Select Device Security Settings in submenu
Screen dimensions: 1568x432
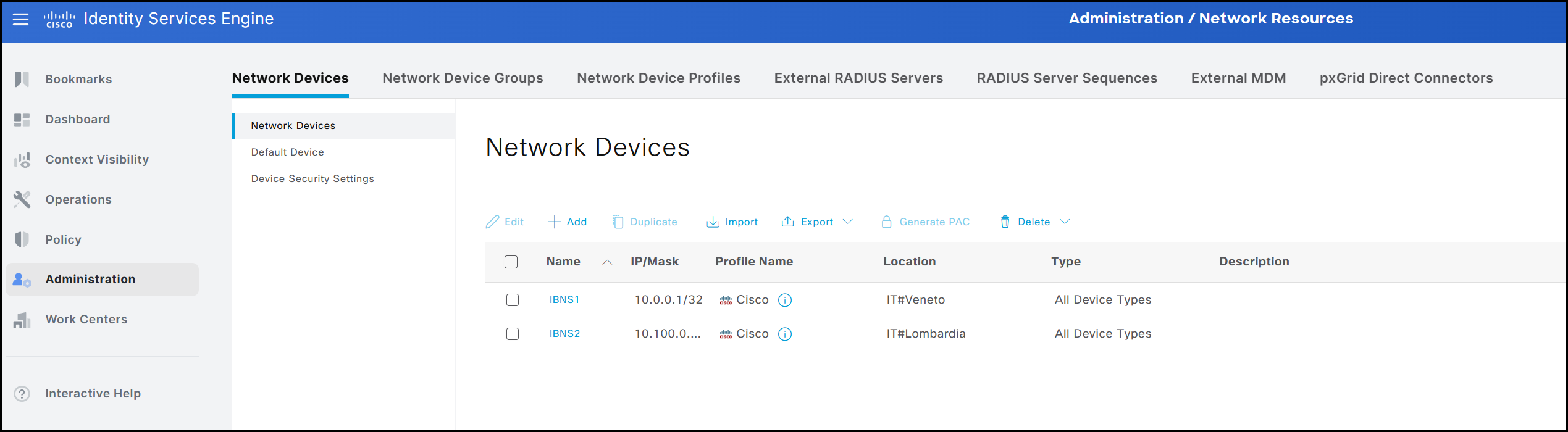coord(312,178)
